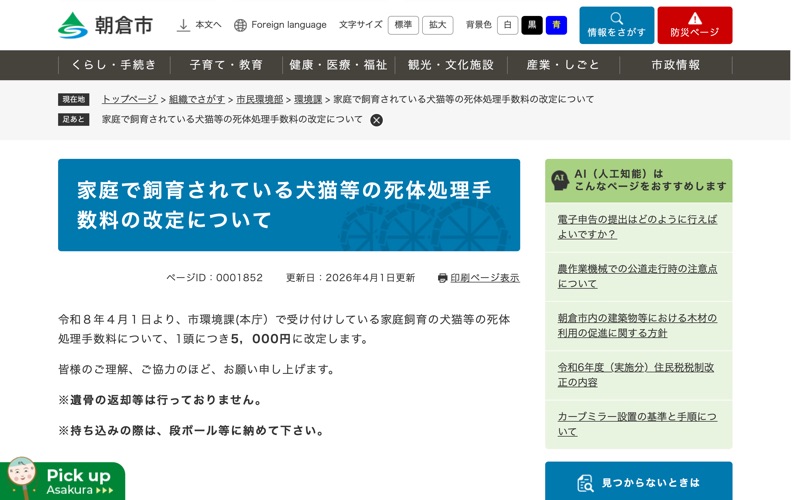The height and width of the screenshot is (500, 800).
Task: Open the 観光・文化施設 menu
Action: (451, 65)
